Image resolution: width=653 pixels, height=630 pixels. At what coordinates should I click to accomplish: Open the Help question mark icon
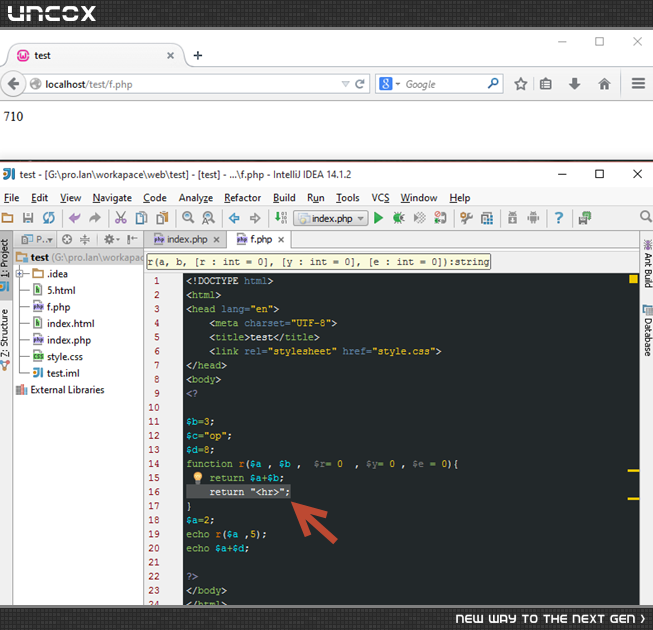(x=559, y=217)
